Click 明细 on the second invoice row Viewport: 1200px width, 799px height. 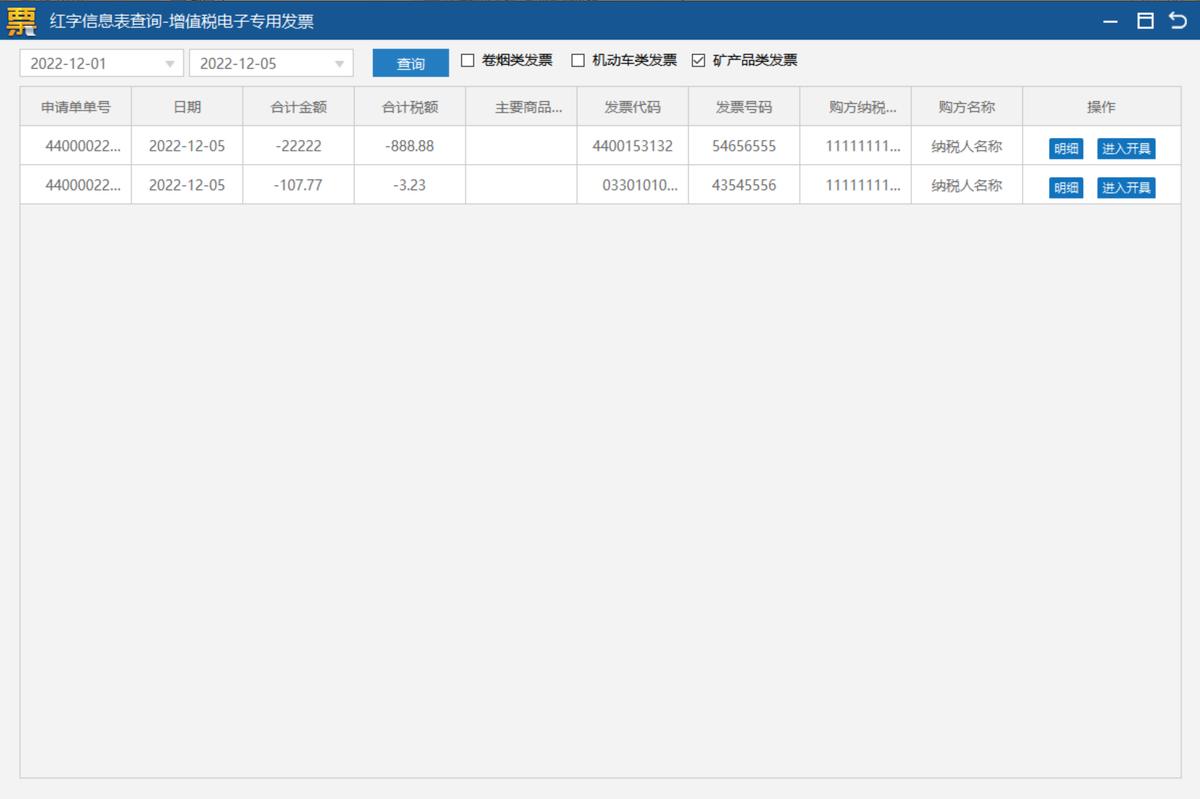(1065, 187)
